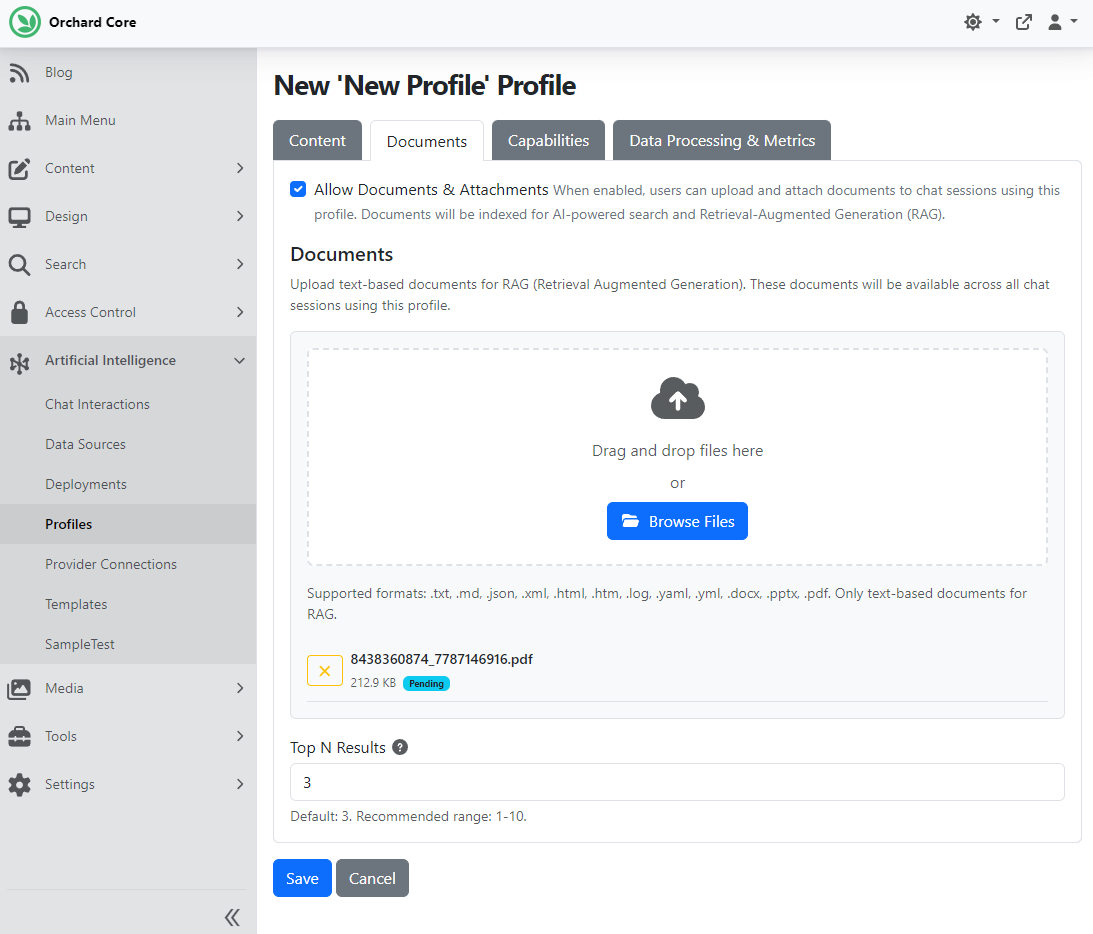
Task: Open Data Processing & Metrics tab
Action: click(x=722, y=140)
